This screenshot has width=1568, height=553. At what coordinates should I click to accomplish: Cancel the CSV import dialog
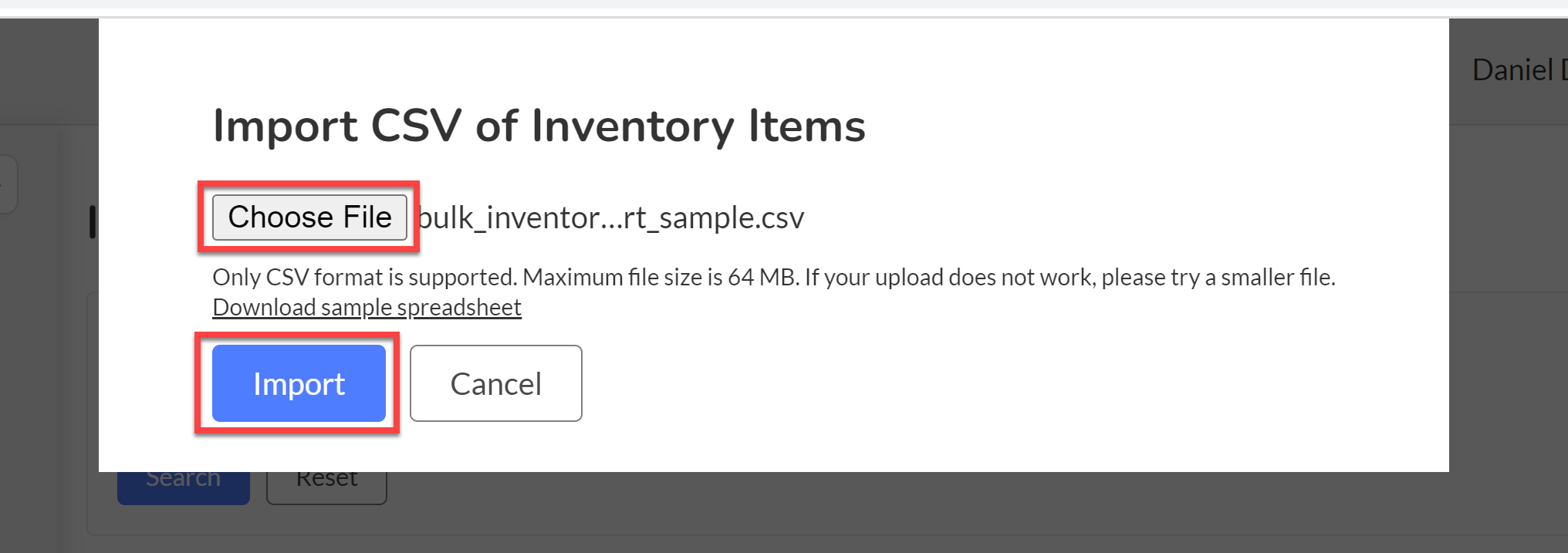(x=495, y=383)
